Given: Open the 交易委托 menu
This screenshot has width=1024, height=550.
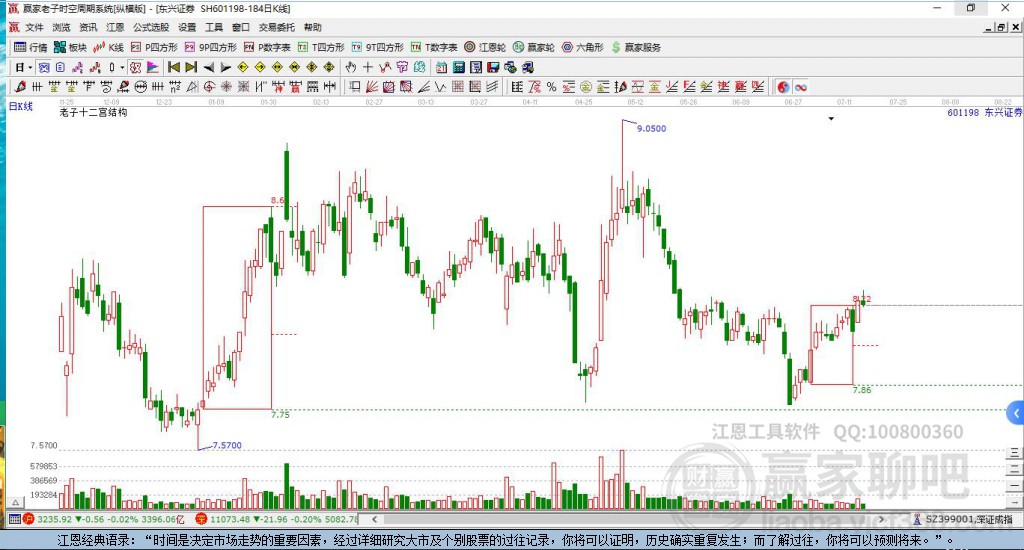Looking at the screenshot, I should (276, 27).
